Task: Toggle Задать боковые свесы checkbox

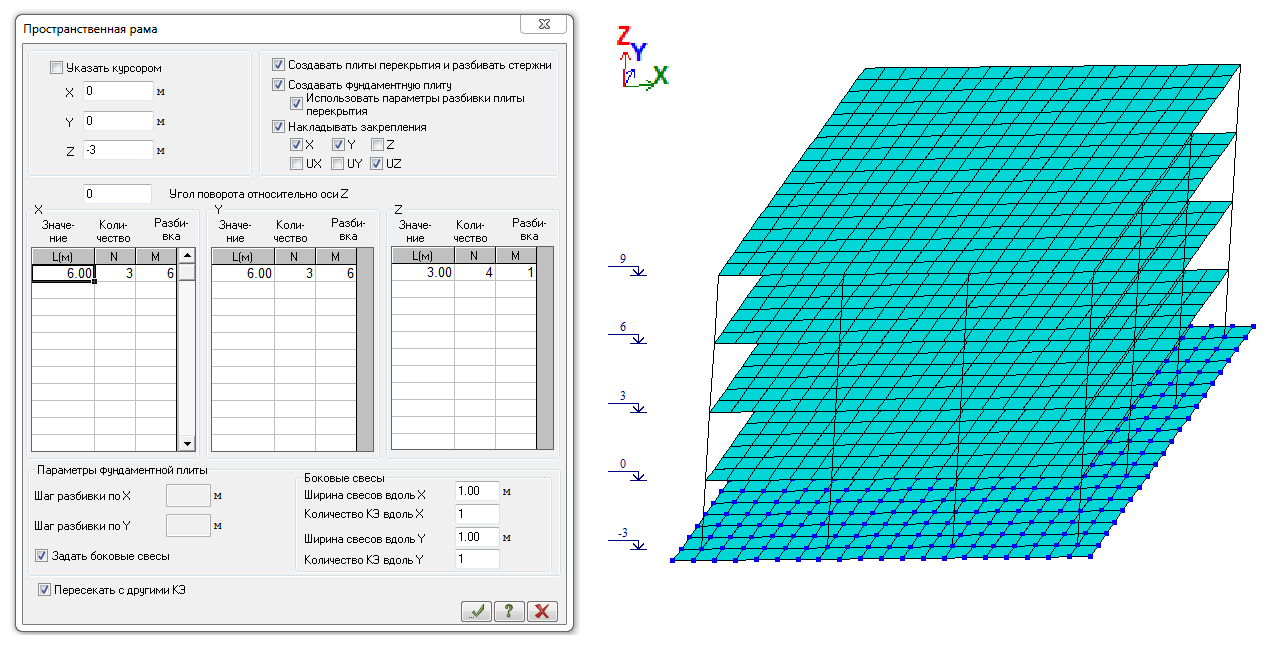Action: [x=42, y=555]
